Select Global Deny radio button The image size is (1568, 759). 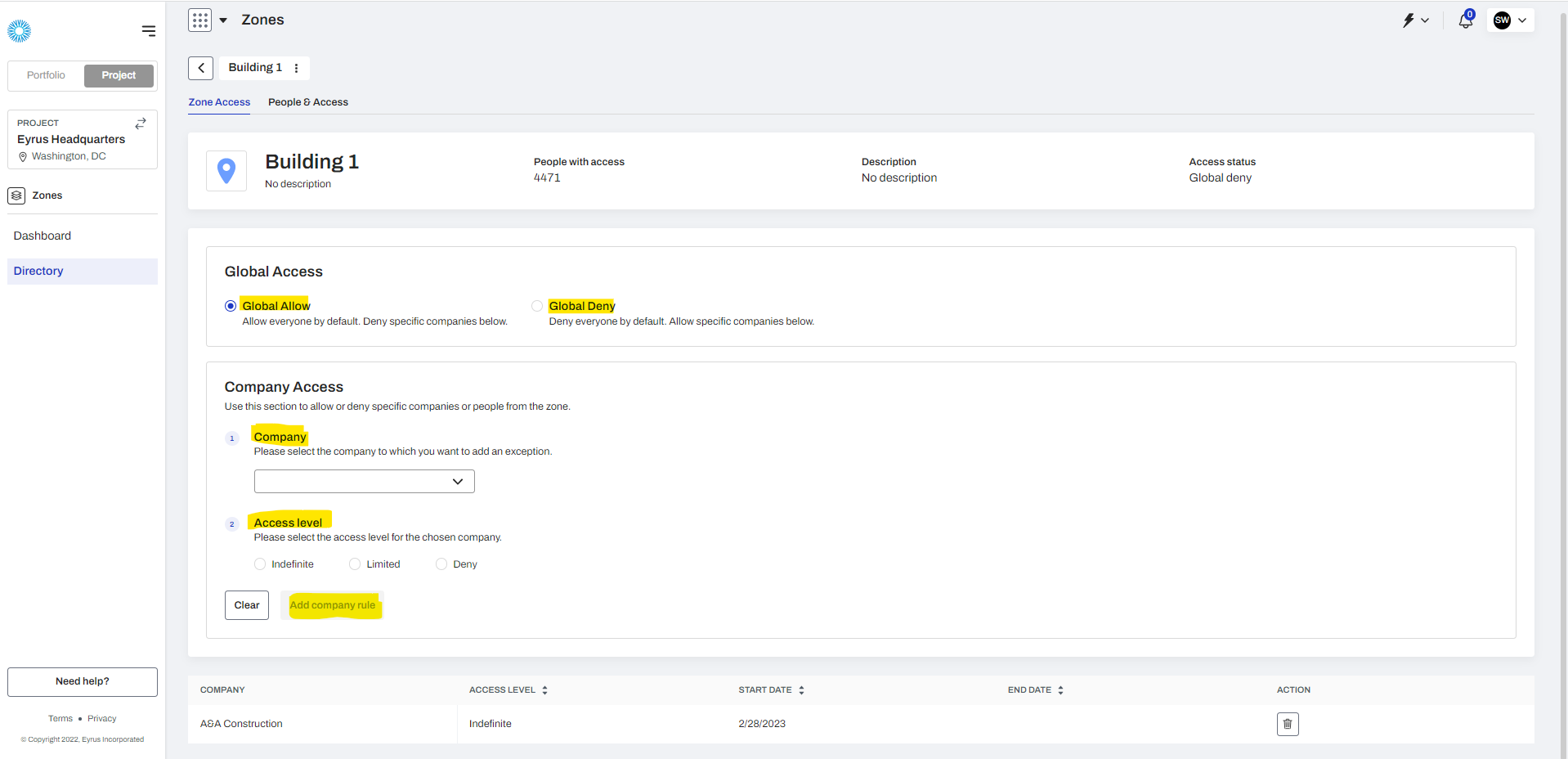coord(537,306)
